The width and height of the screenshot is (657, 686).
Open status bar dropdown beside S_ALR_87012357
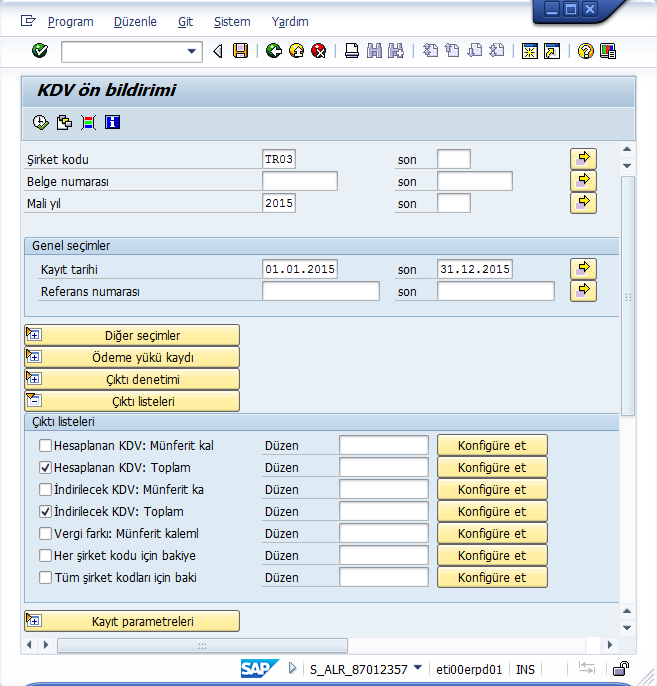(x=418, y=668)
